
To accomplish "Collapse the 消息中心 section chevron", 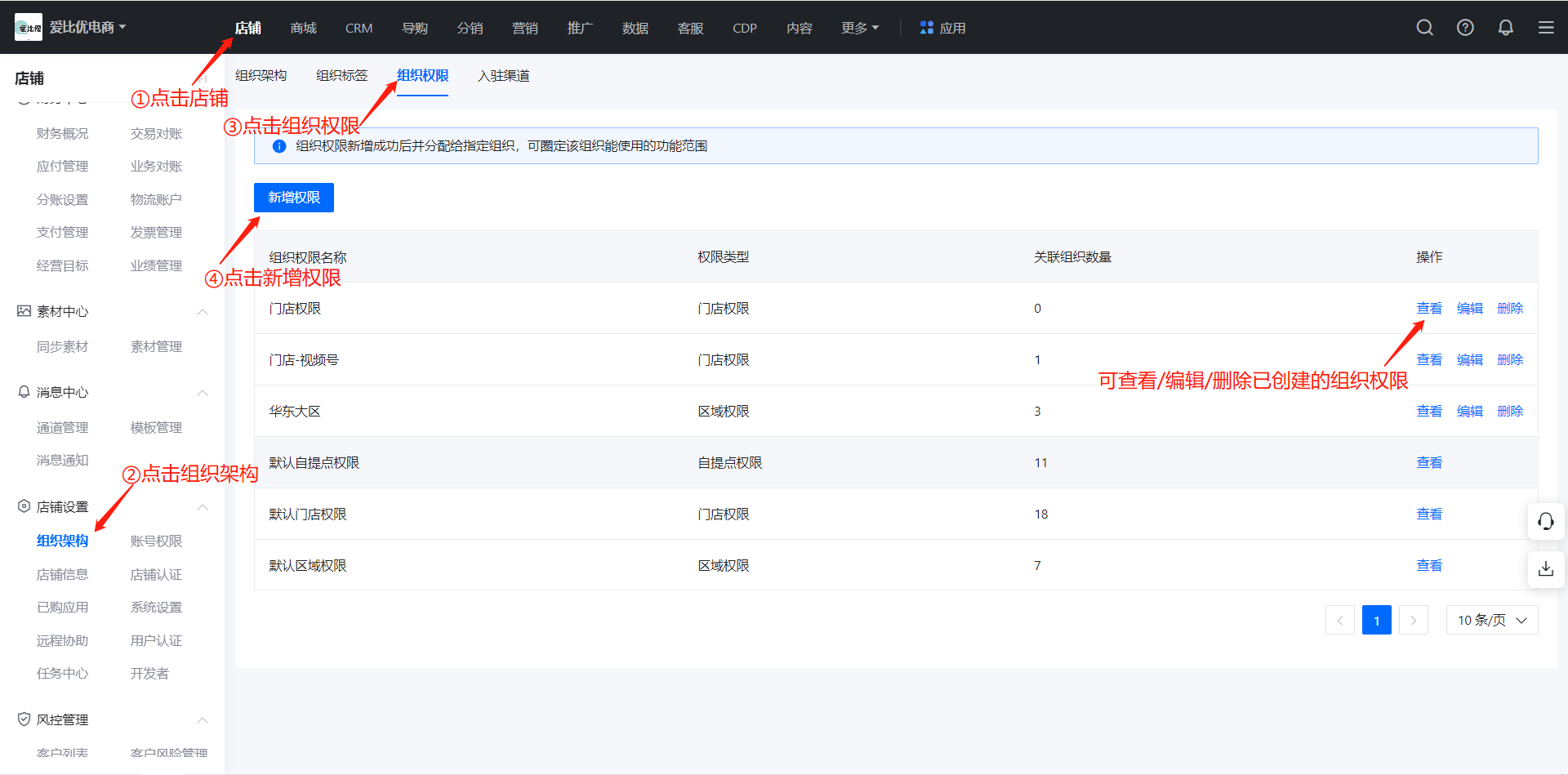I will point(203,393).
